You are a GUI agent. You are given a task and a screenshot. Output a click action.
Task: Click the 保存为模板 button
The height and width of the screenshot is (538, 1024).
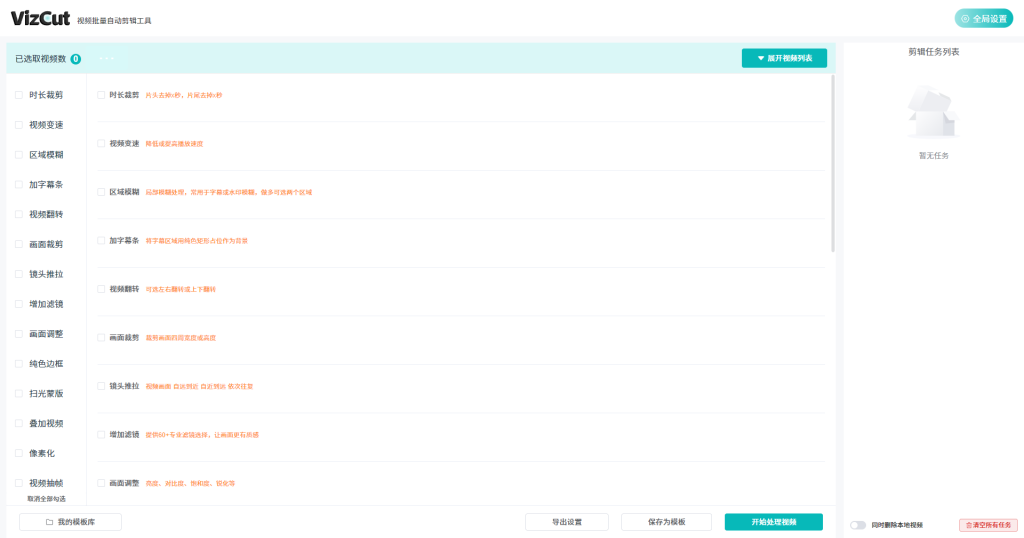coord(666,522)
